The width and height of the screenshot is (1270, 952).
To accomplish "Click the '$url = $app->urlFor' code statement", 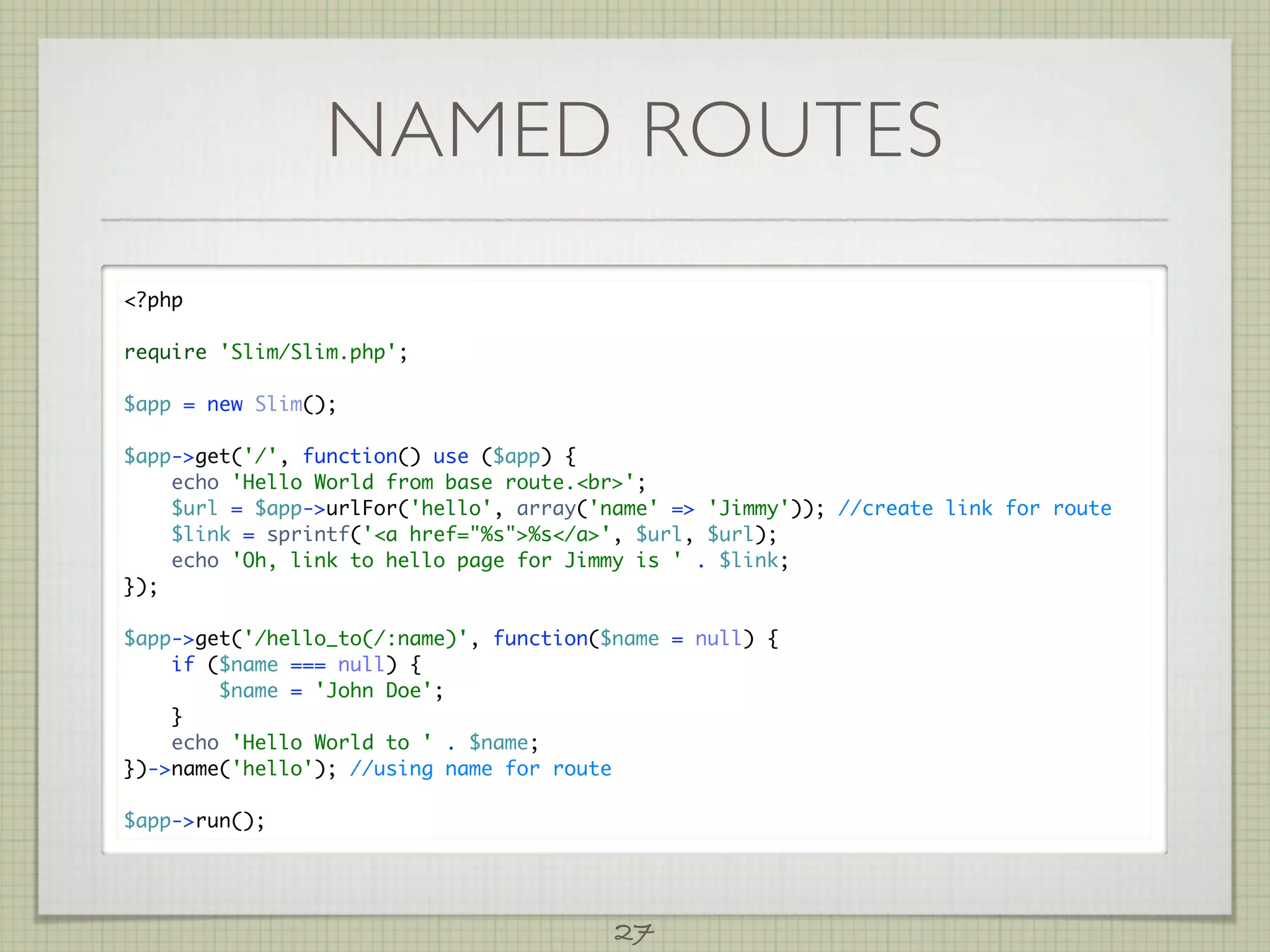I will point(498,508).
